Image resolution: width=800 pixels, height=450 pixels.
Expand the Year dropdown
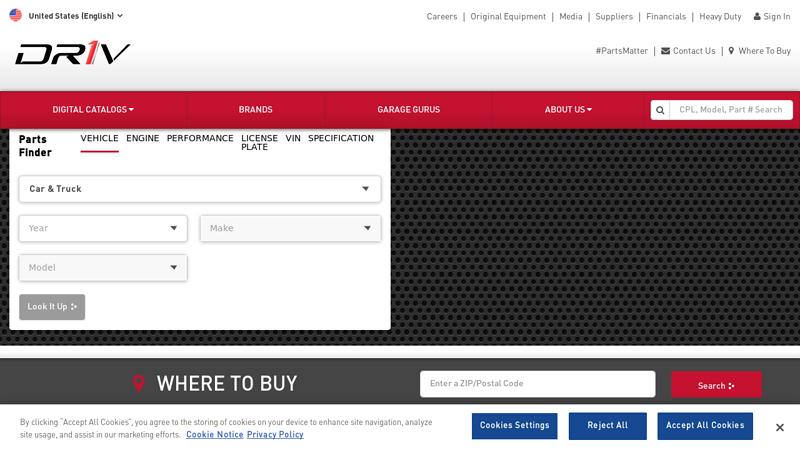point(103,228)
